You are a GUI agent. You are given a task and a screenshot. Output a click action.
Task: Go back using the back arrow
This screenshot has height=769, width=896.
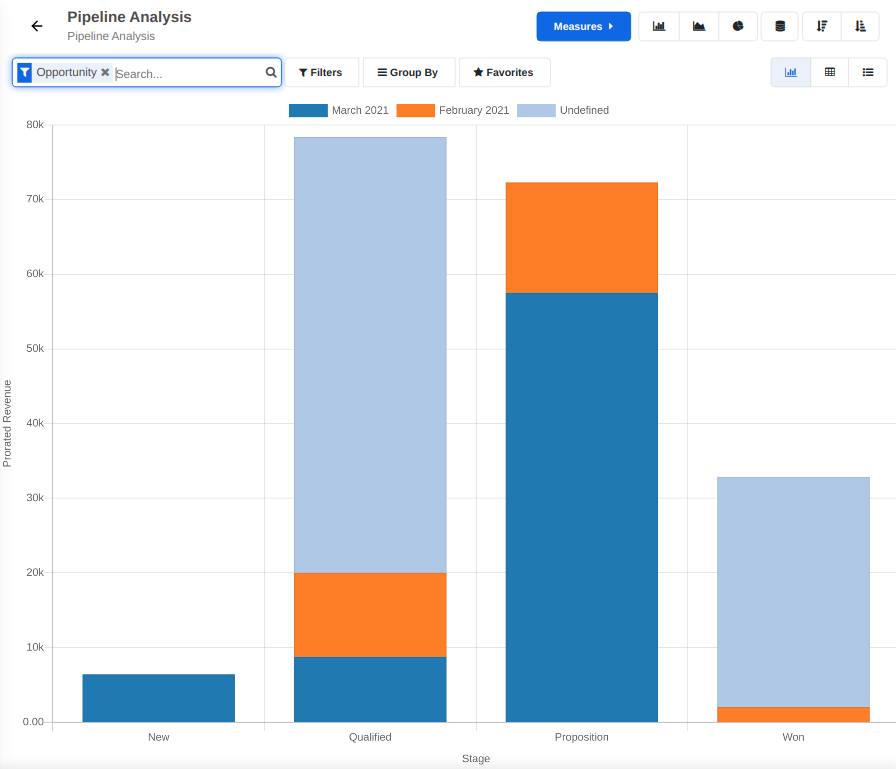pyautogui.click(x=36, y=26)
